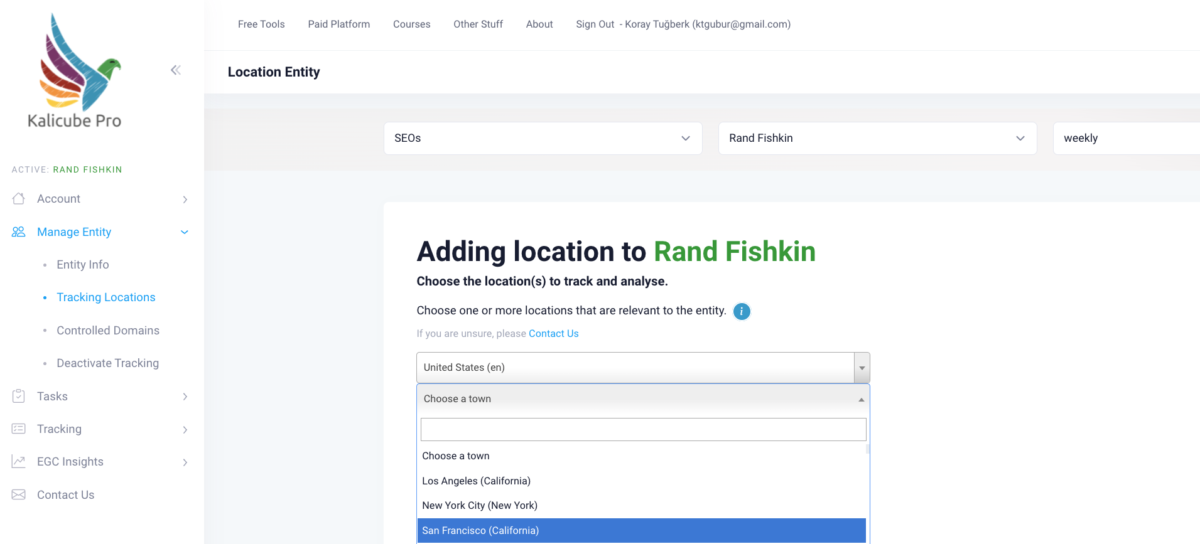
Task: Open the SEOs dropdown
Action: [x=543, y=138]
